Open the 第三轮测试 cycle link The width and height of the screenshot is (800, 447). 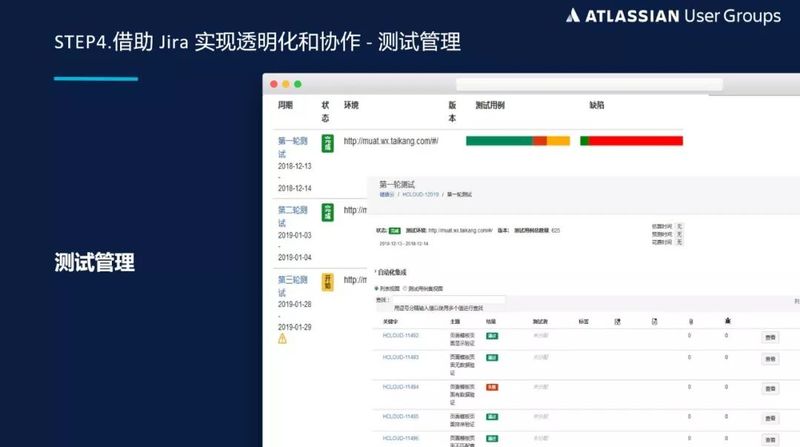(292, 286)
